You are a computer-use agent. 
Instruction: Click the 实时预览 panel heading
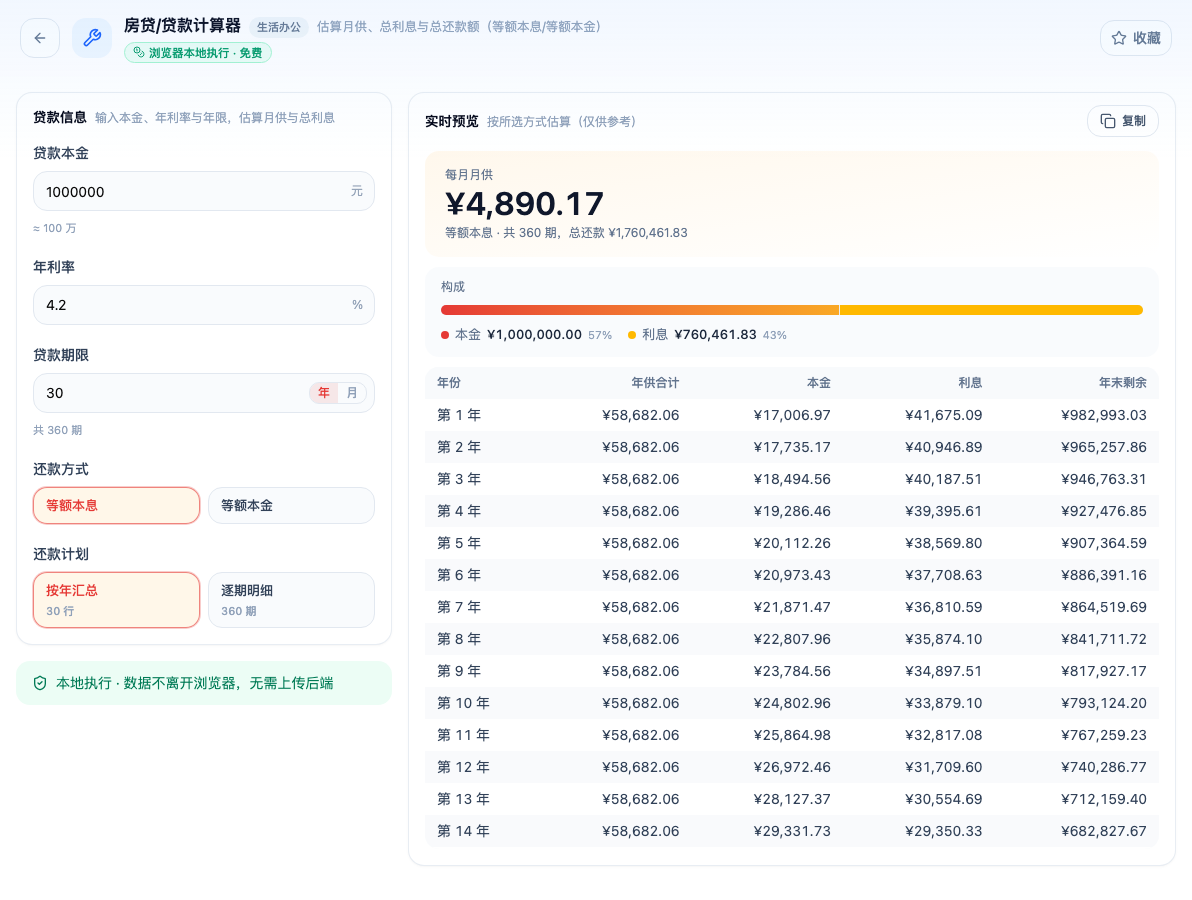point(452,122)
